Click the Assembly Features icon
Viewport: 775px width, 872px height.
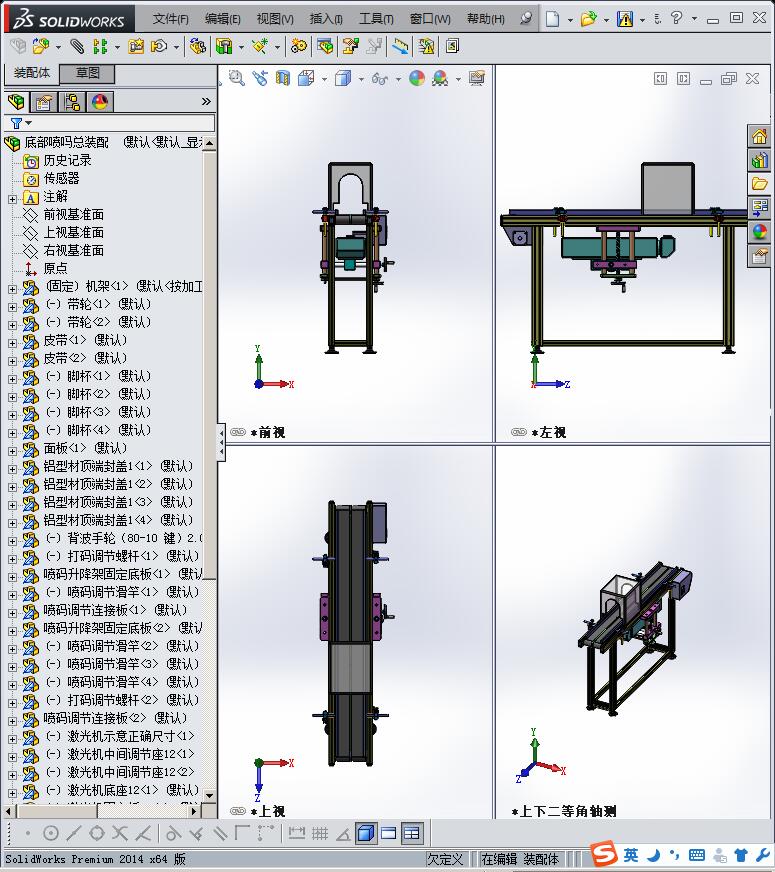pos(224,46)
